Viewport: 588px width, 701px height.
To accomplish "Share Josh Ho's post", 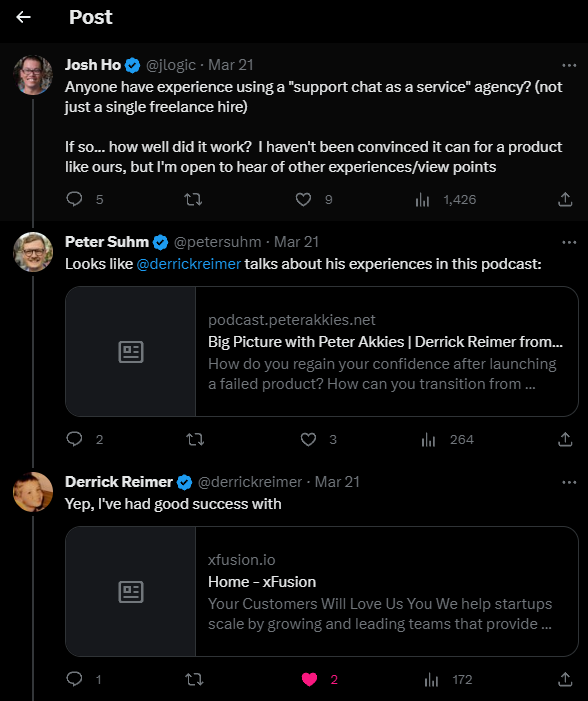I will [565, 199].
